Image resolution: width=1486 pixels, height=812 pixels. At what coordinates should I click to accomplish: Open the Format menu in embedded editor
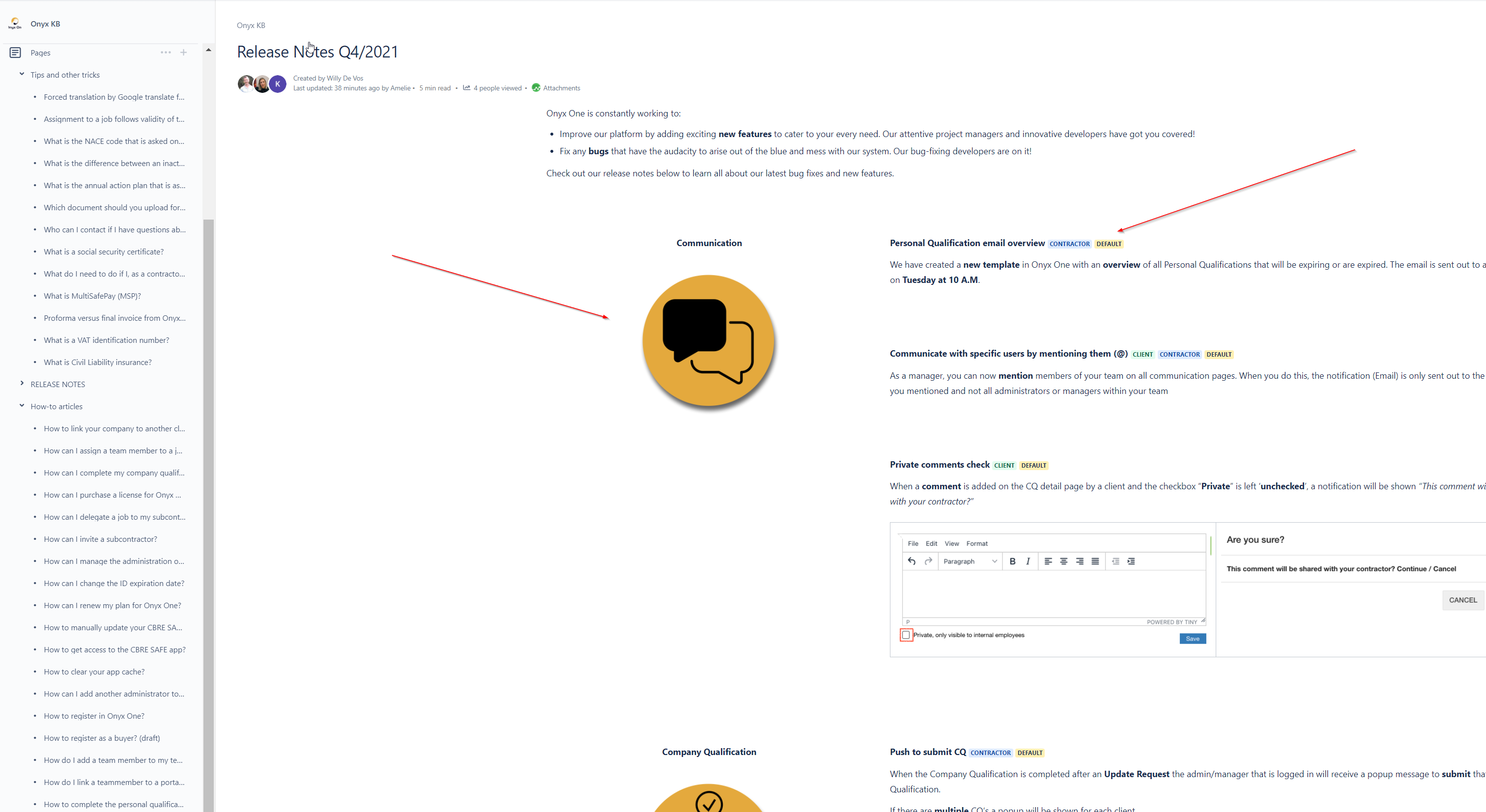pyautogui.click(x=977, y=543)
